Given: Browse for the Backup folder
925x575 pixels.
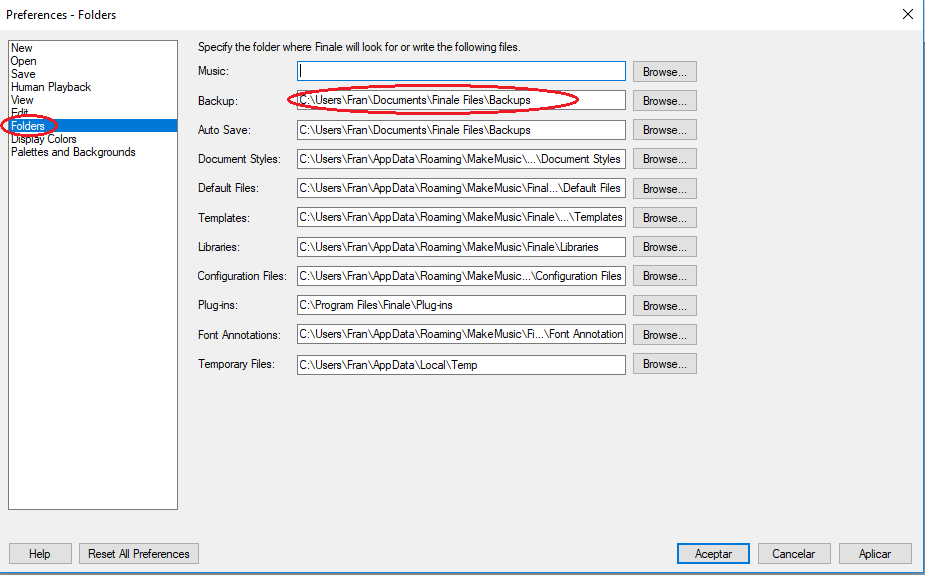Looking at the screenshot, I should (665, 100).
